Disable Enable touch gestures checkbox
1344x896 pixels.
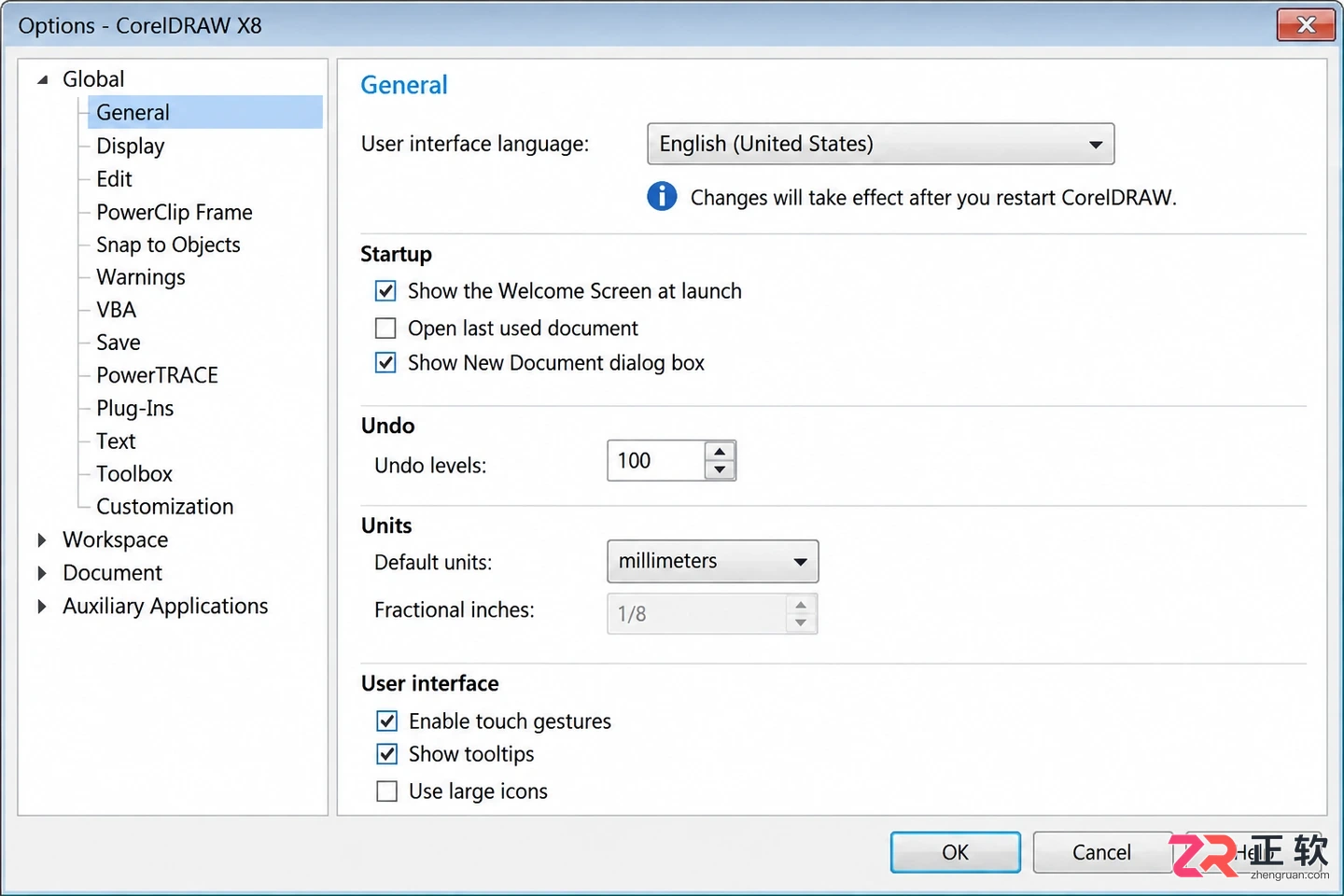tap(386, 721)
